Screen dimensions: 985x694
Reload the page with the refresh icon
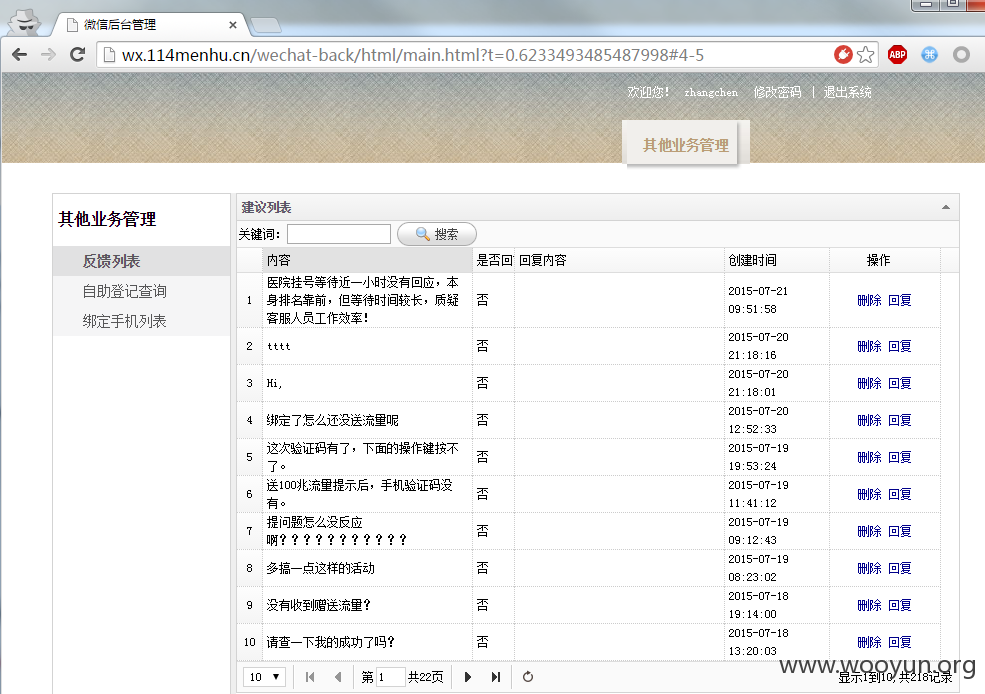77,55
